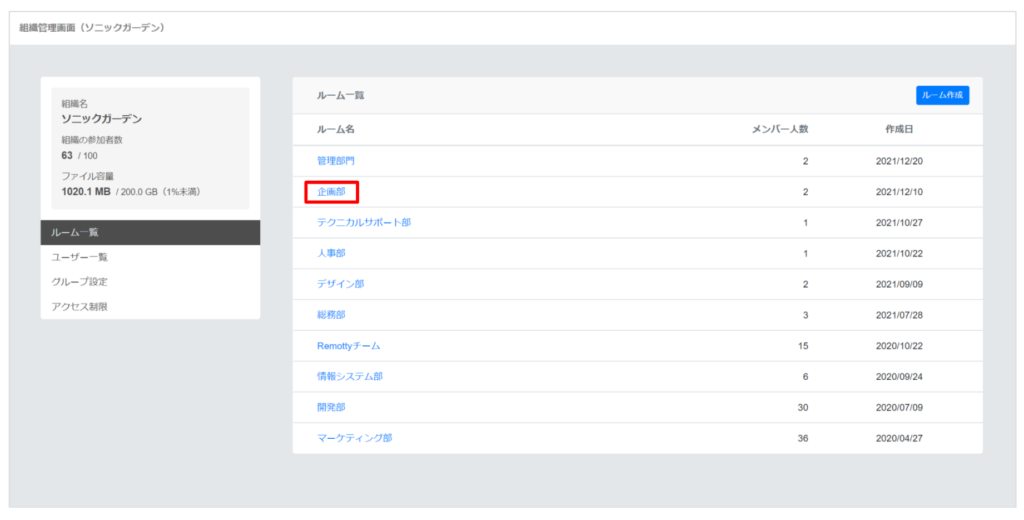Open the テクニカルサポート部 room

pyautogui.click(x=364, y=223)
